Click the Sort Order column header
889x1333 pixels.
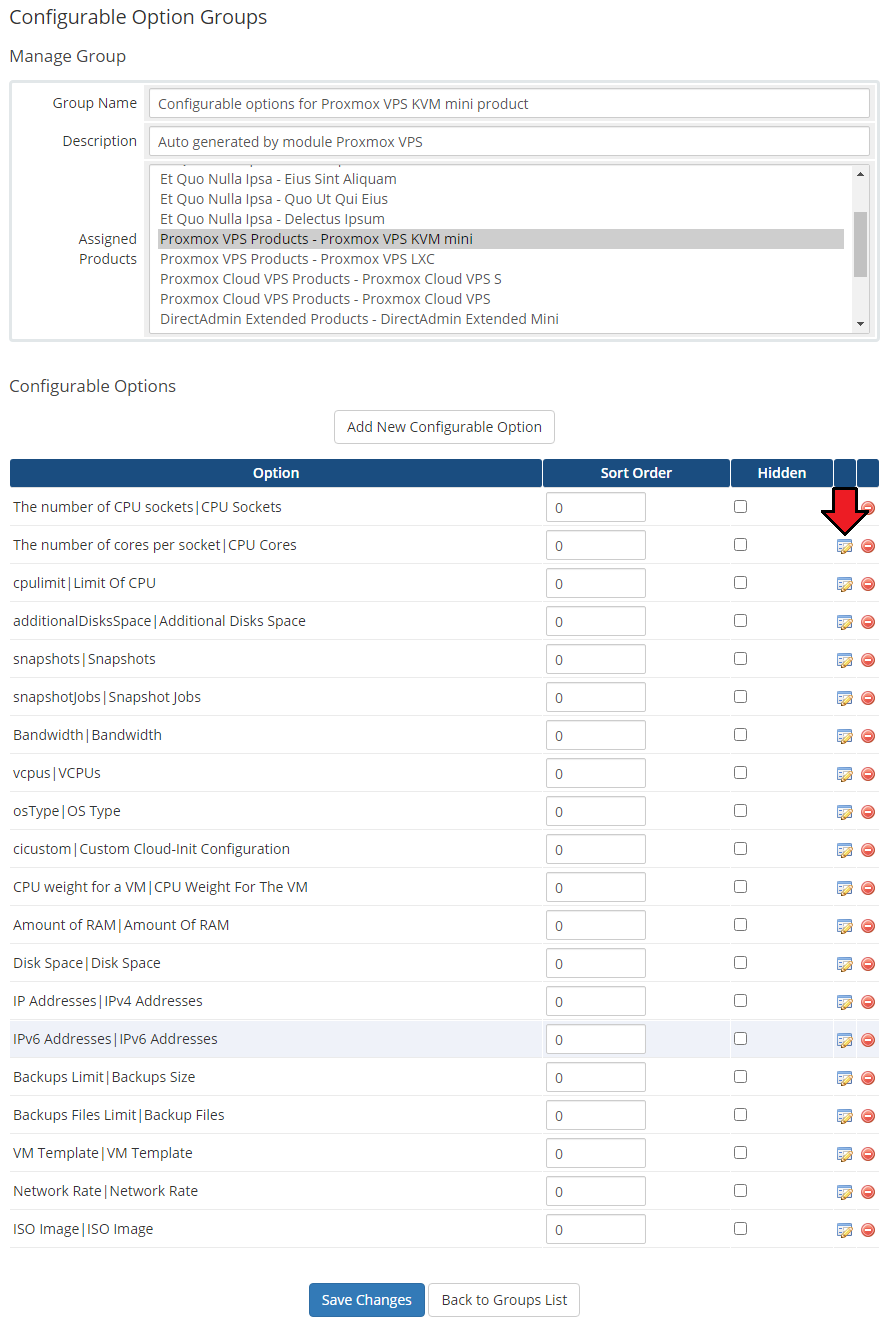pos(636,473)
